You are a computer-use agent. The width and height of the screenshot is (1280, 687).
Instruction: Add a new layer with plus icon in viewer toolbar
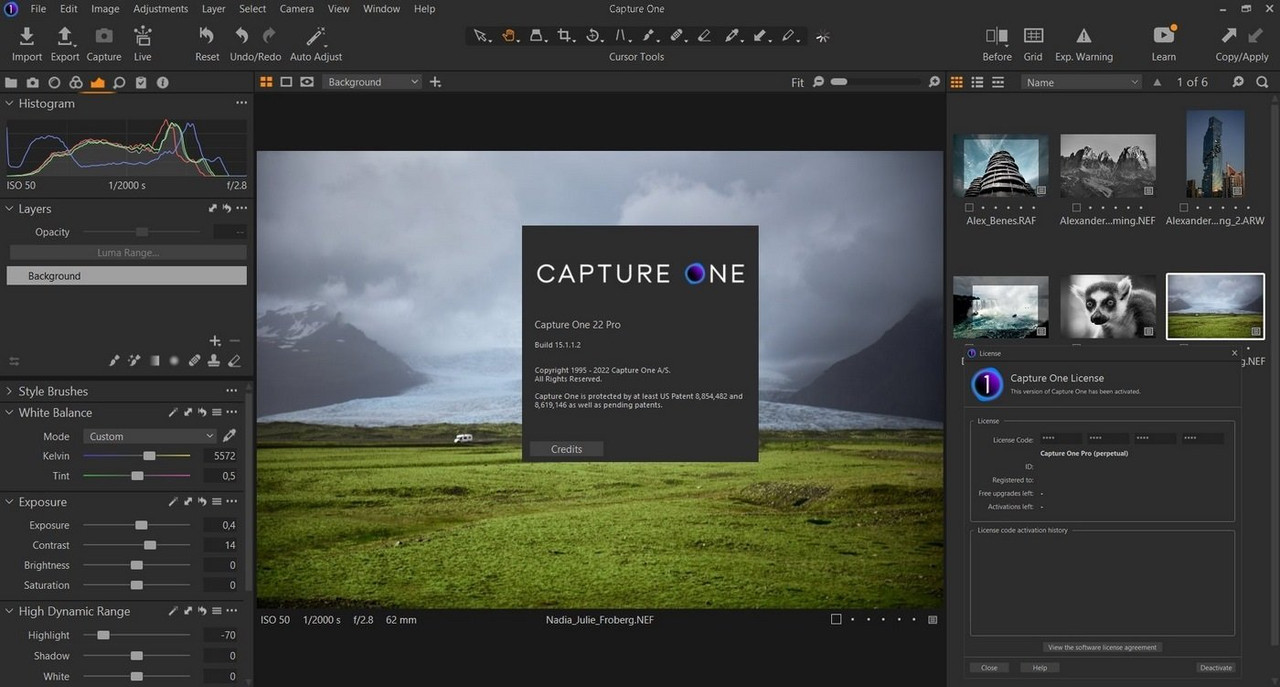435,82
